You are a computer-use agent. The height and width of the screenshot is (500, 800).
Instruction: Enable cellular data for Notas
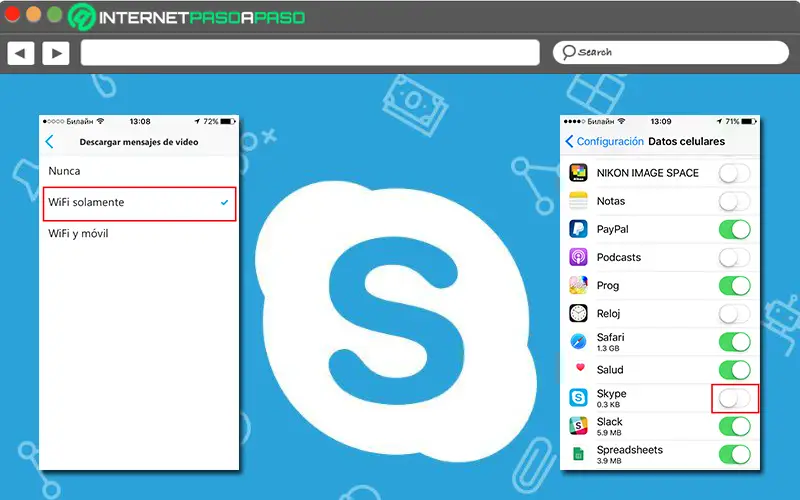(735, 201)
